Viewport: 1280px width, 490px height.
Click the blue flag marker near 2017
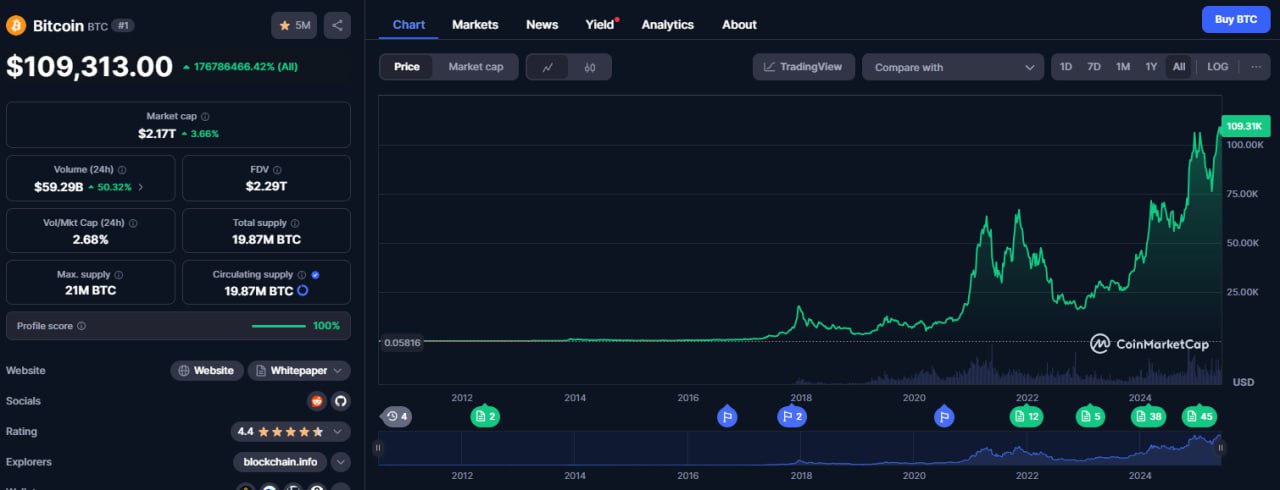point(727,416)
